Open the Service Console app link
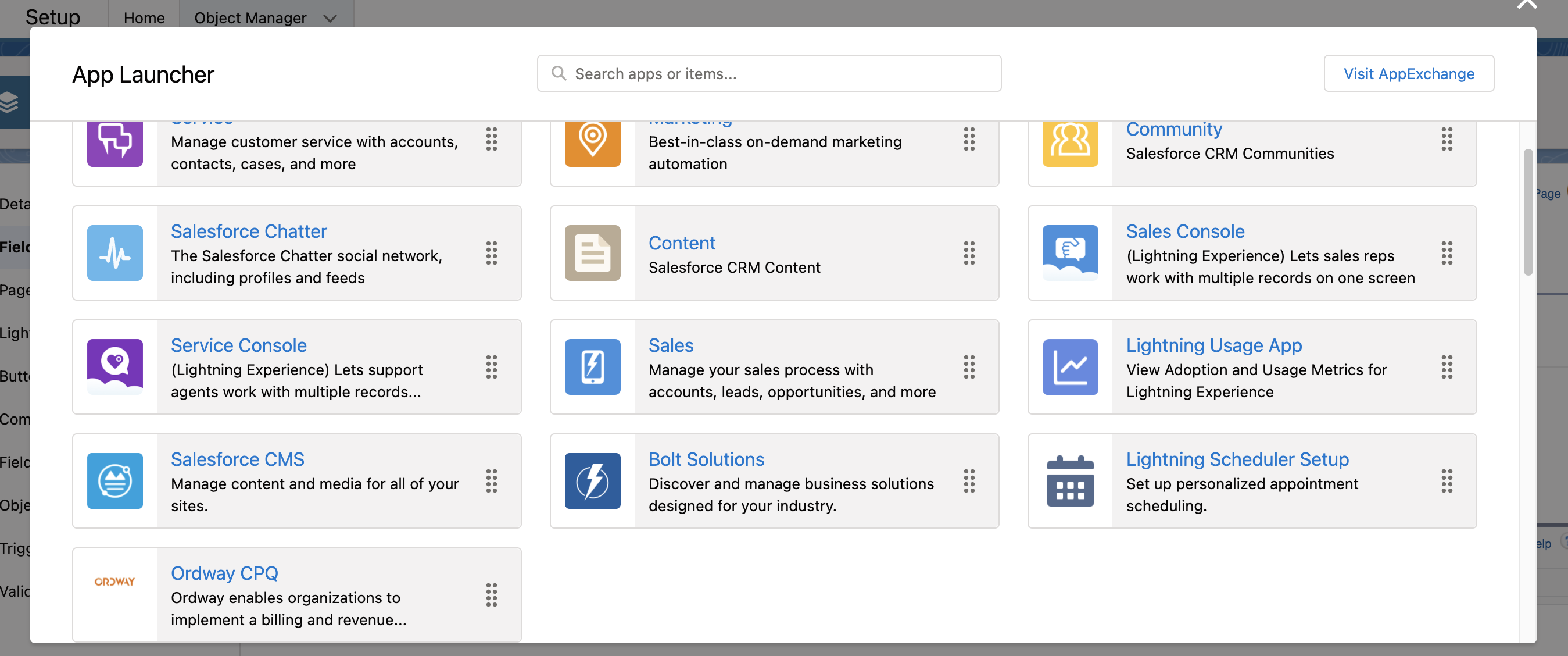 click(239, 345)
